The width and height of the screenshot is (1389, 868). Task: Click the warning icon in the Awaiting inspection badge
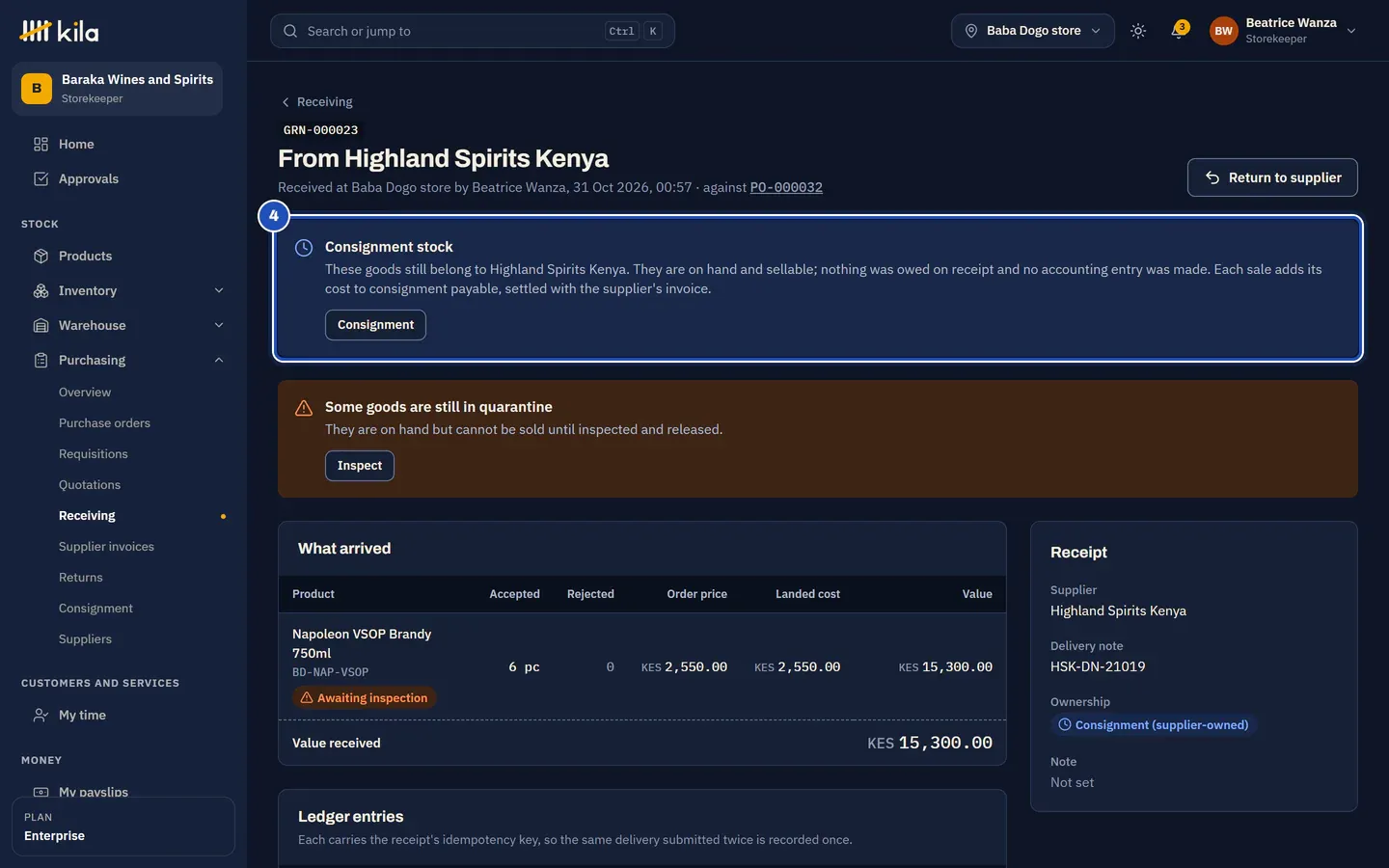point(307,697)
